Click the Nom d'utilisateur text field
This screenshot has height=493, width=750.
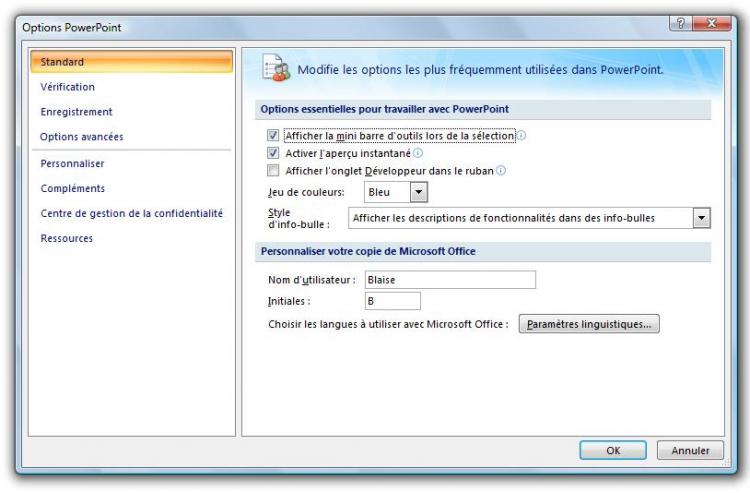click(449, 280)
